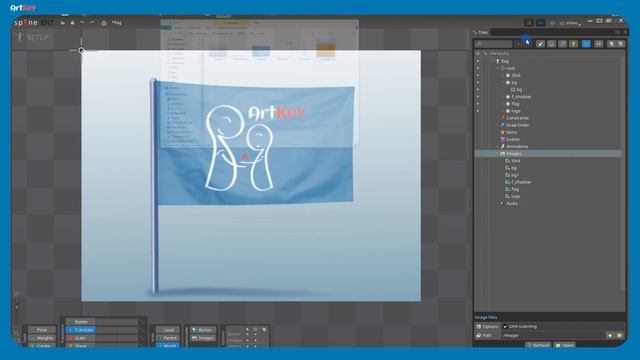Collapse the Images node expander
This screenshot has width=640, height=360.
(498, 154)
